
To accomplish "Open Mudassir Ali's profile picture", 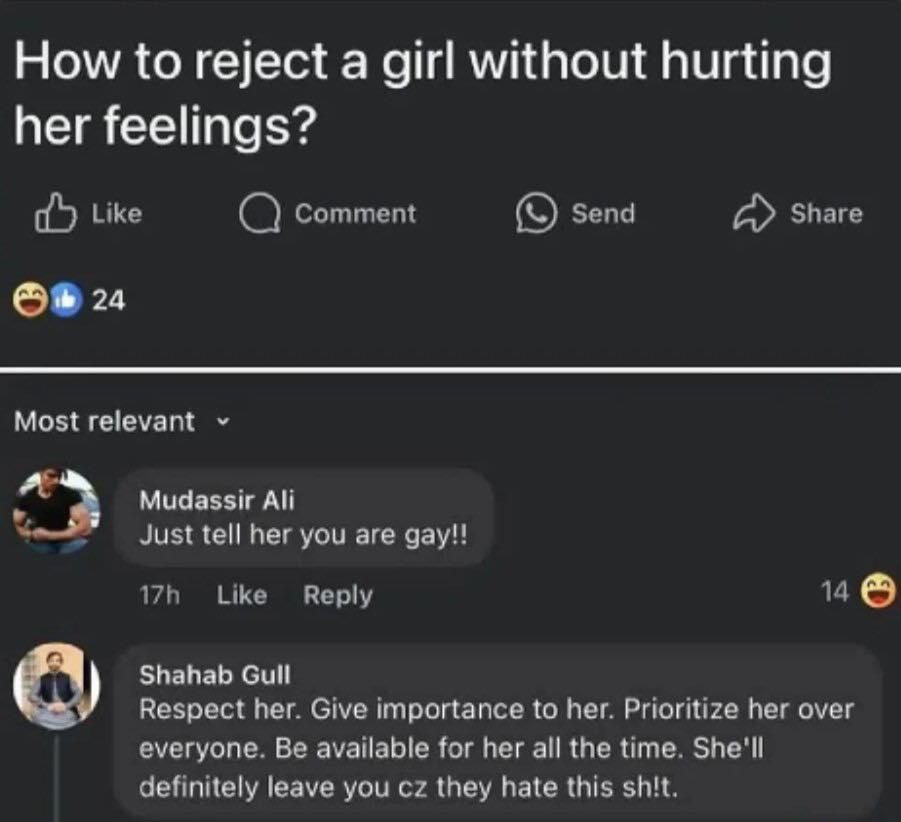I will coord(56,511).
